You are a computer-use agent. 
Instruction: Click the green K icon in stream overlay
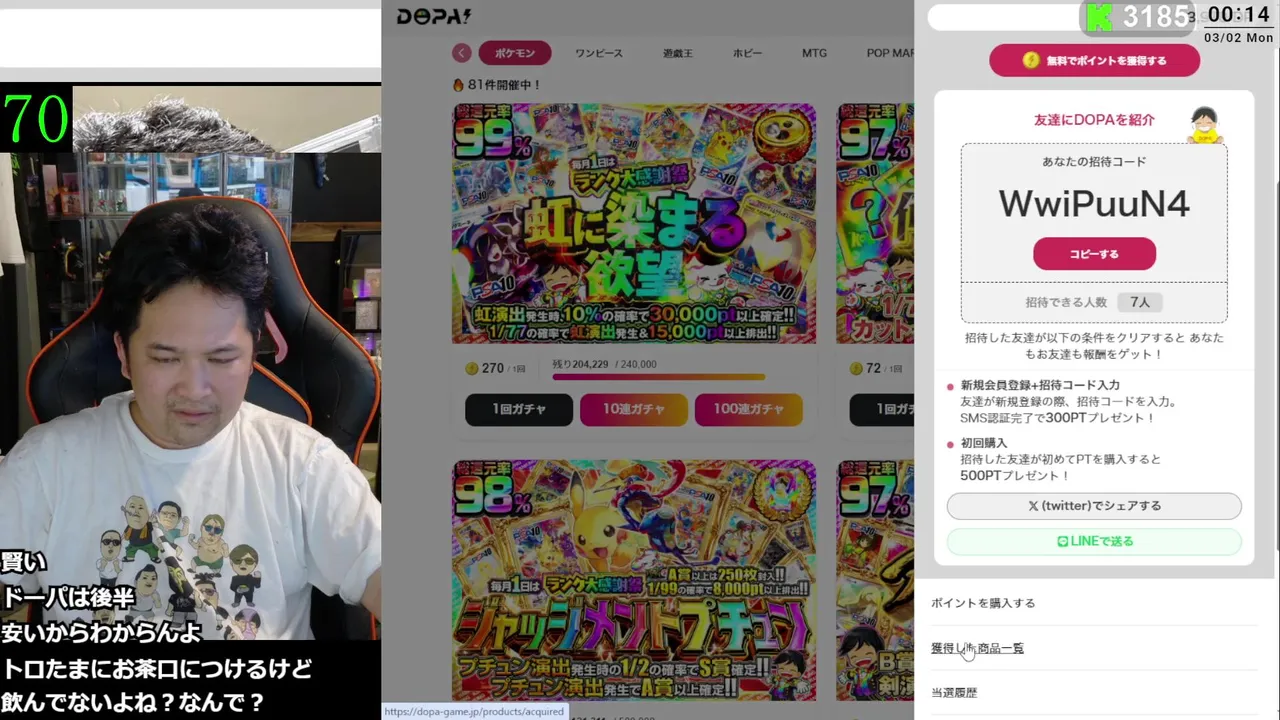[x=1098, y=16]
